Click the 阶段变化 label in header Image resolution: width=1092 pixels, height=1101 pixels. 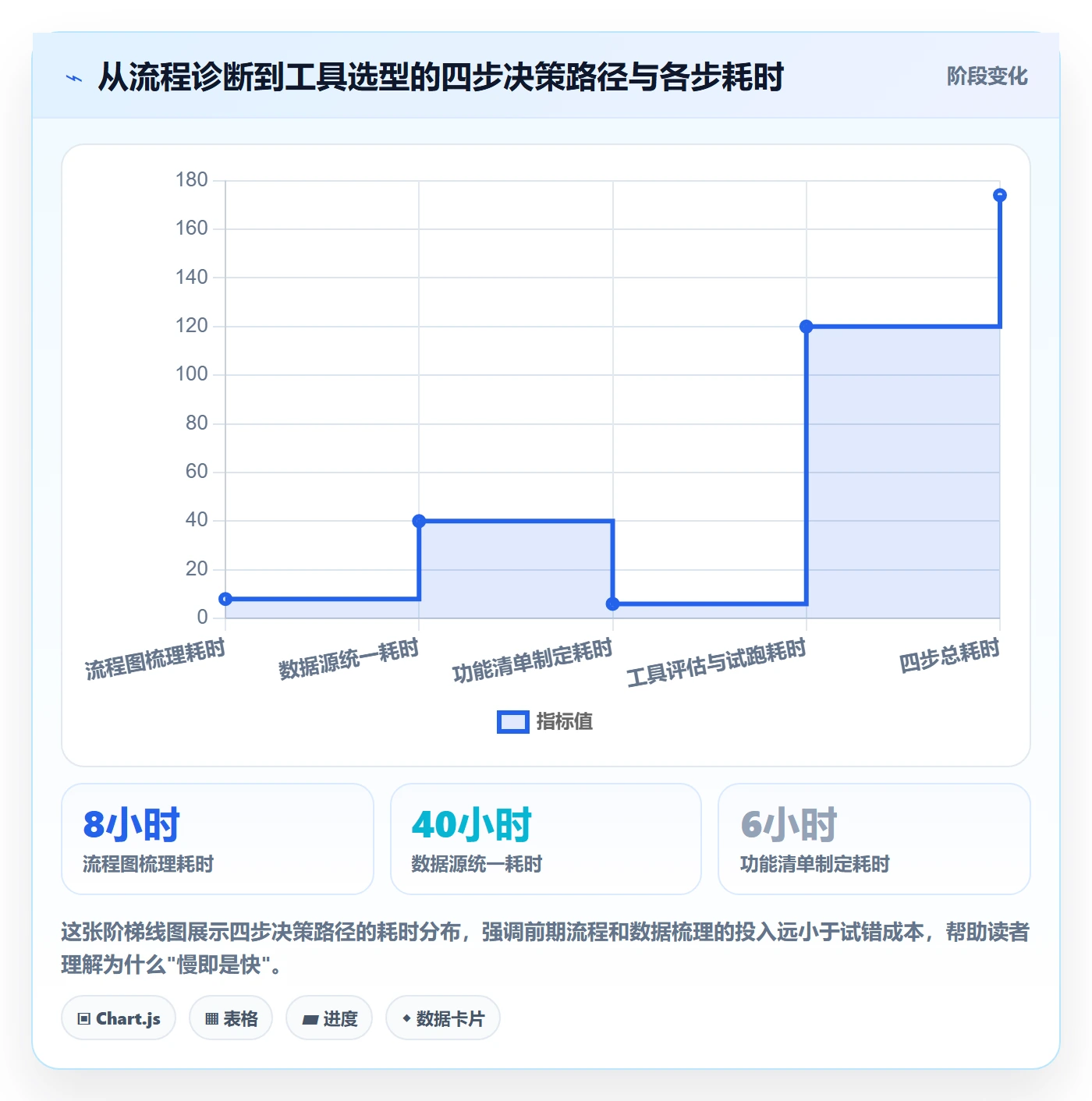coord(987,76)
